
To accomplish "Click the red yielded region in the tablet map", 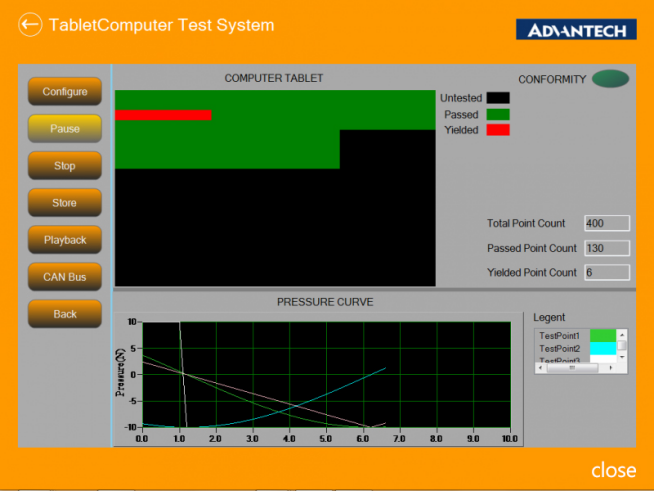I will (x=163, y=115).
